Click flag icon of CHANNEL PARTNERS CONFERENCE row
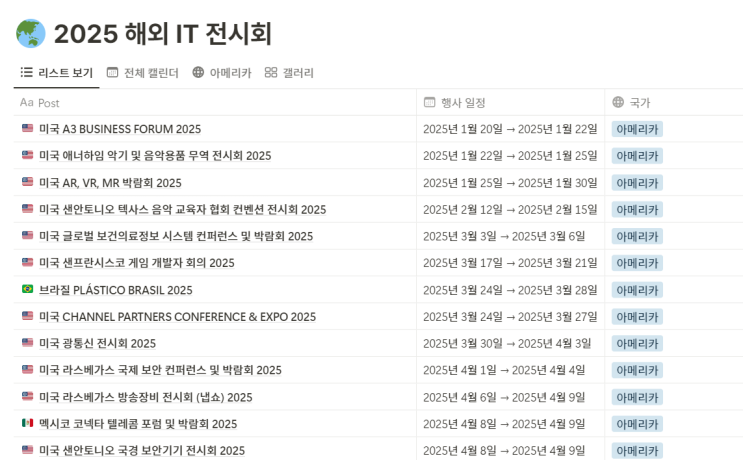This screenshot has height=460, width=743. click(x=27, y=316)
